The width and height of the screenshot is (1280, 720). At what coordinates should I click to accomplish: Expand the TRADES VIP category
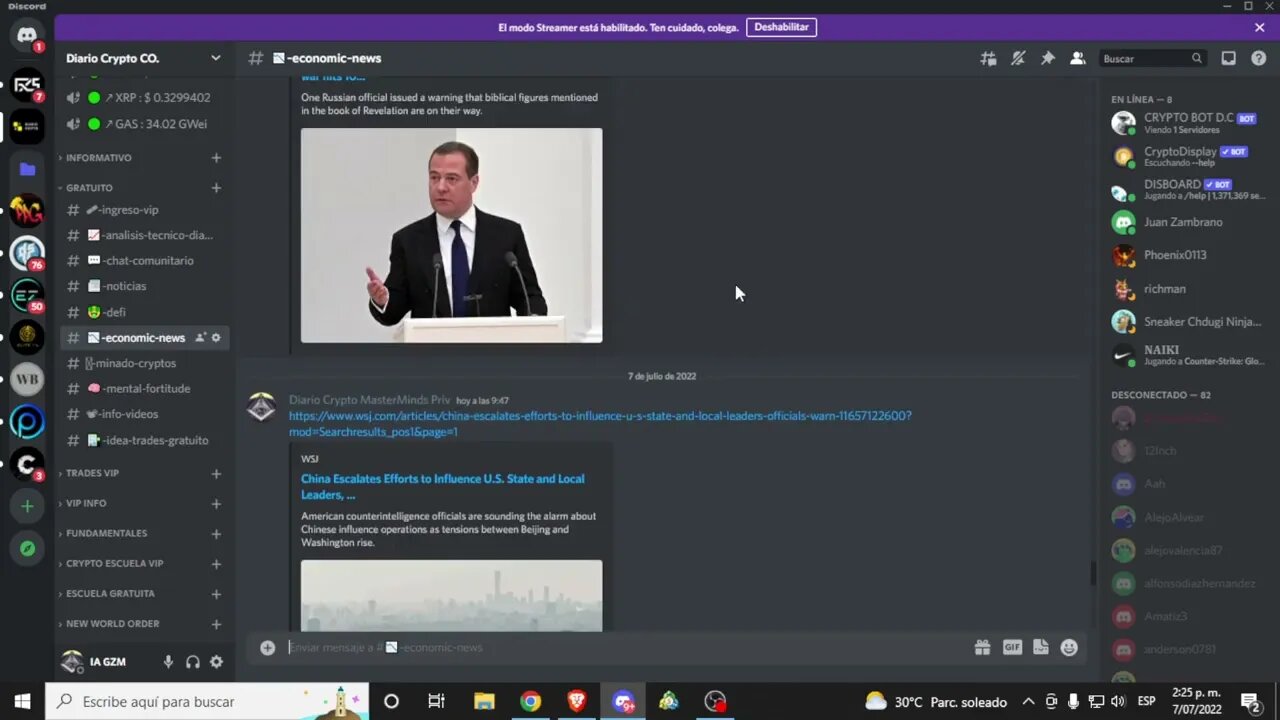(x=92, y=473)
